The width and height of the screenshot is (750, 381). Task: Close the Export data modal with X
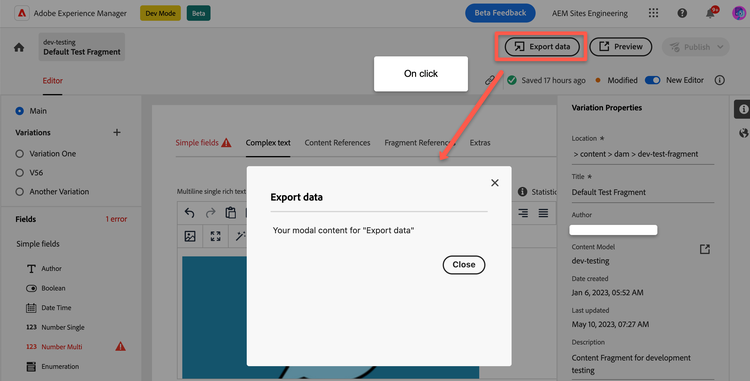495,183
